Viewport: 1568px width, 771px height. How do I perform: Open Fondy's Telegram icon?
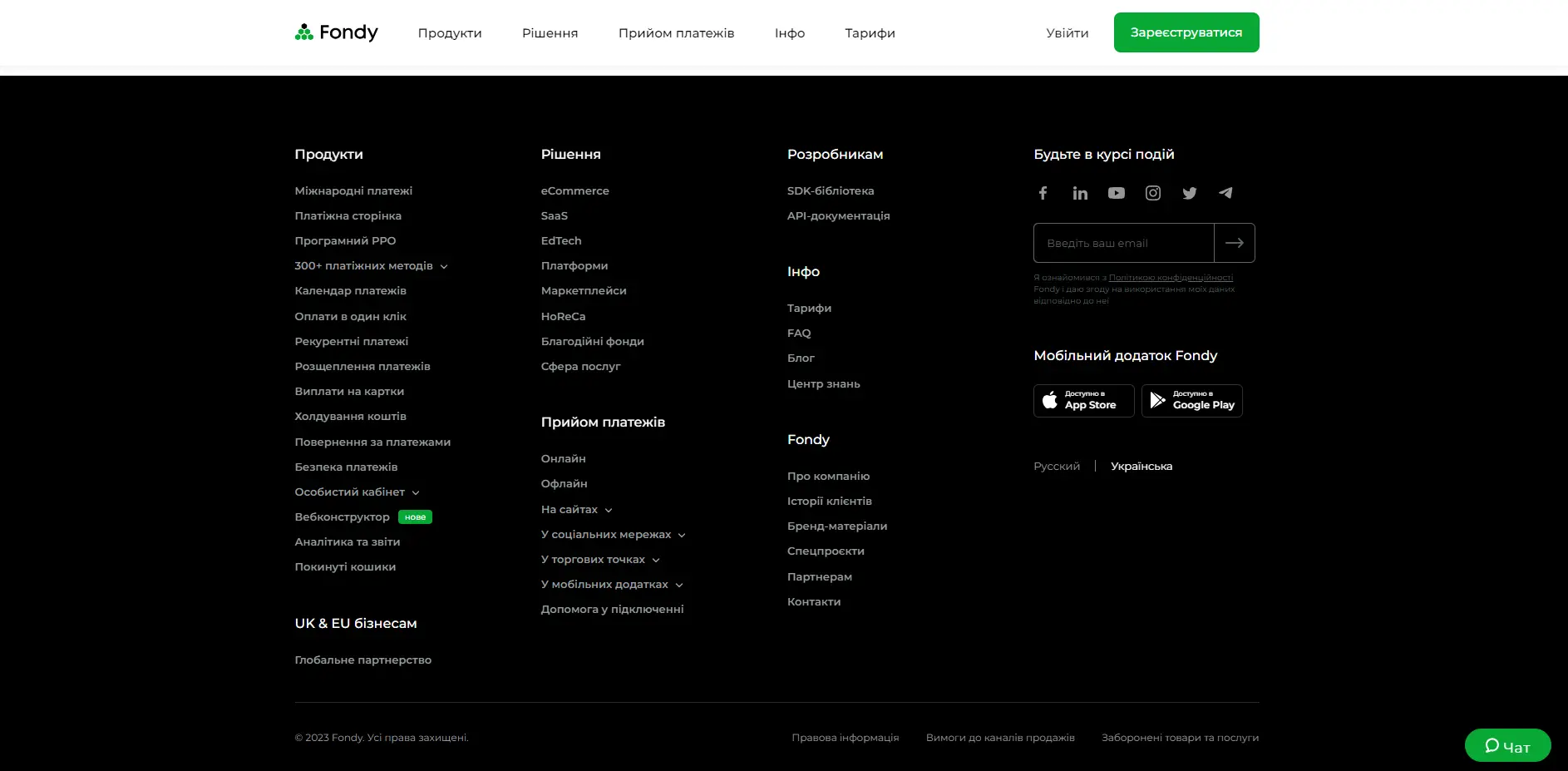[x=1225, y=193]
